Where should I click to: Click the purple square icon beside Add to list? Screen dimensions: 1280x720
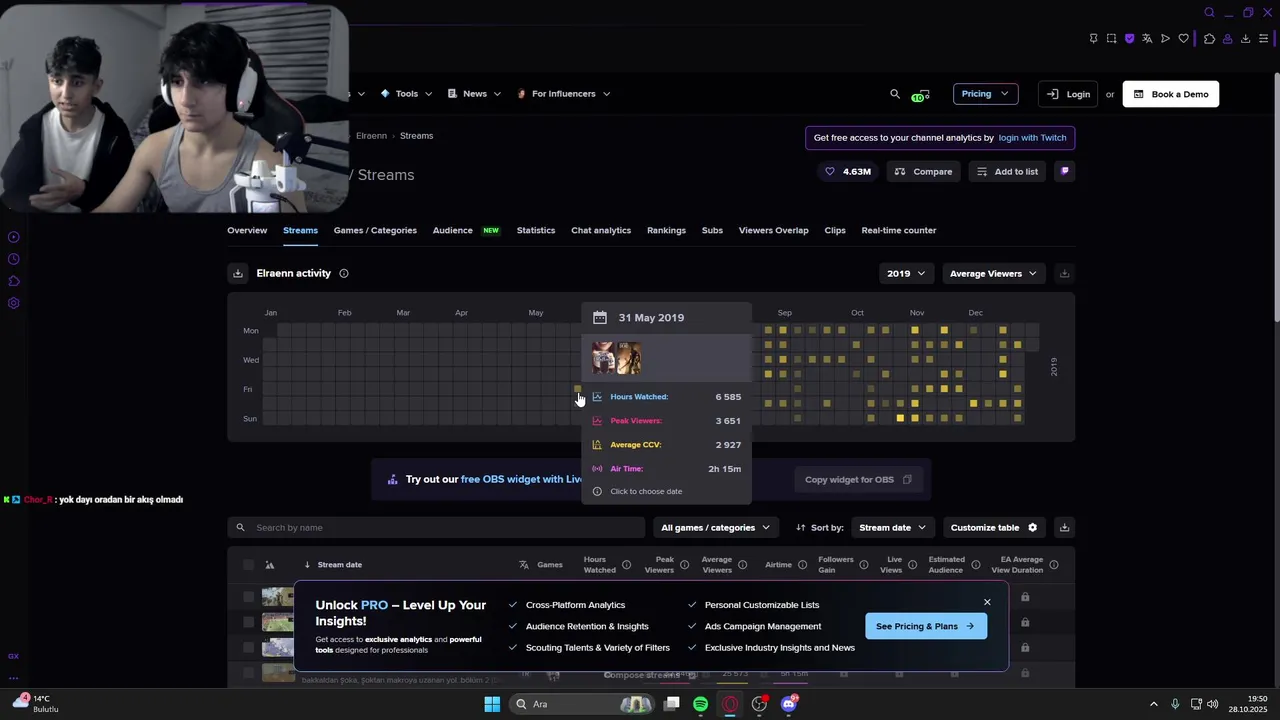[1064, 171]
